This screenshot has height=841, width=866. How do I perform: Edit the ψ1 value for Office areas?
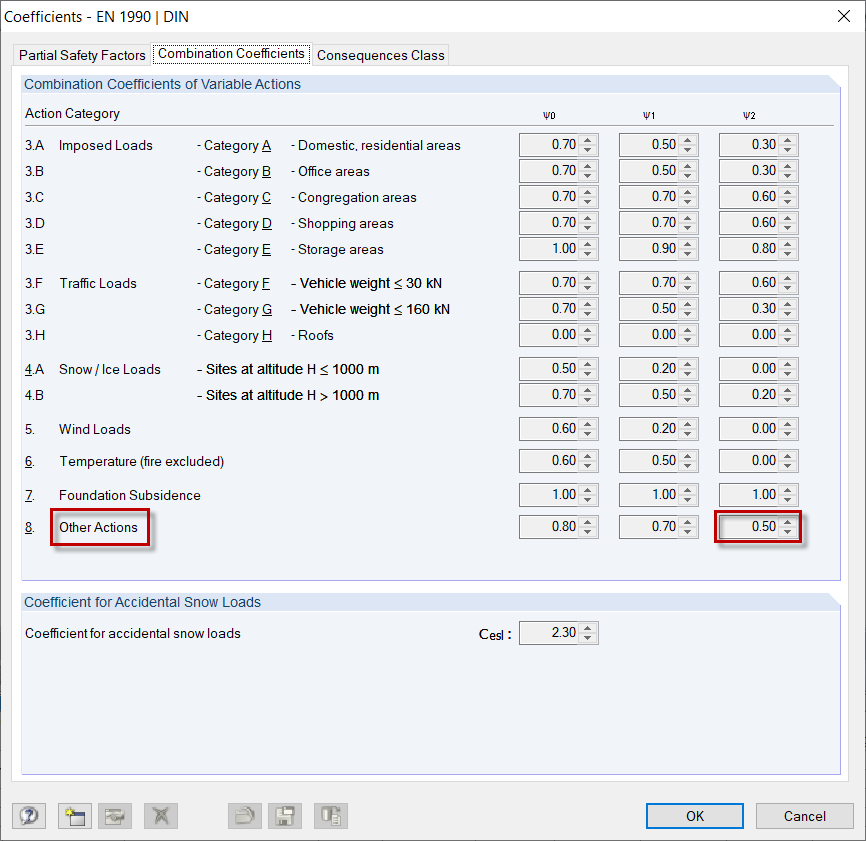click(x=652, y=170)
